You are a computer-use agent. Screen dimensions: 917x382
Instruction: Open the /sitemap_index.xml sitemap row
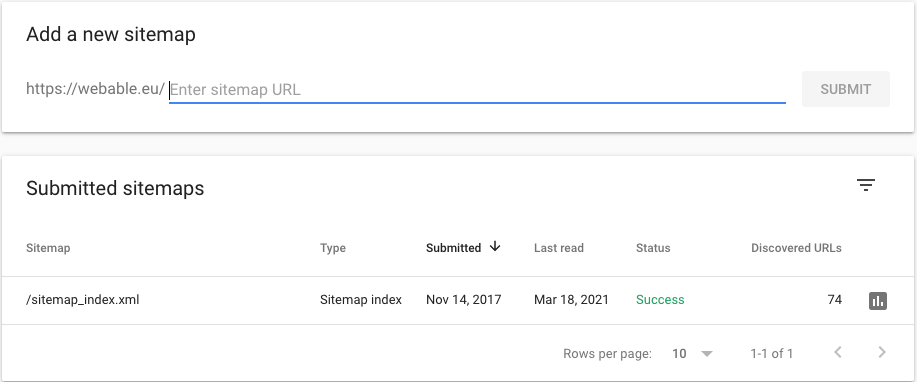click(x=458, y=300)
